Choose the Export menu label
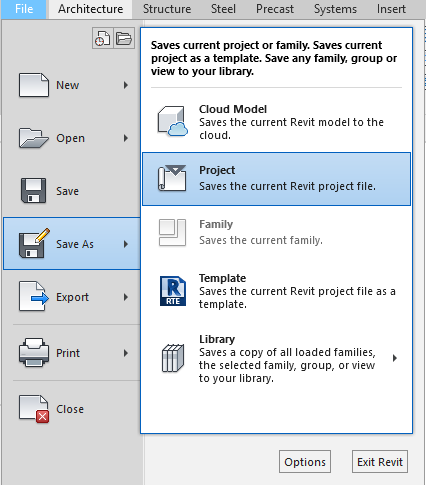Viewport: 426px width, 485px height. click(72, 297)
